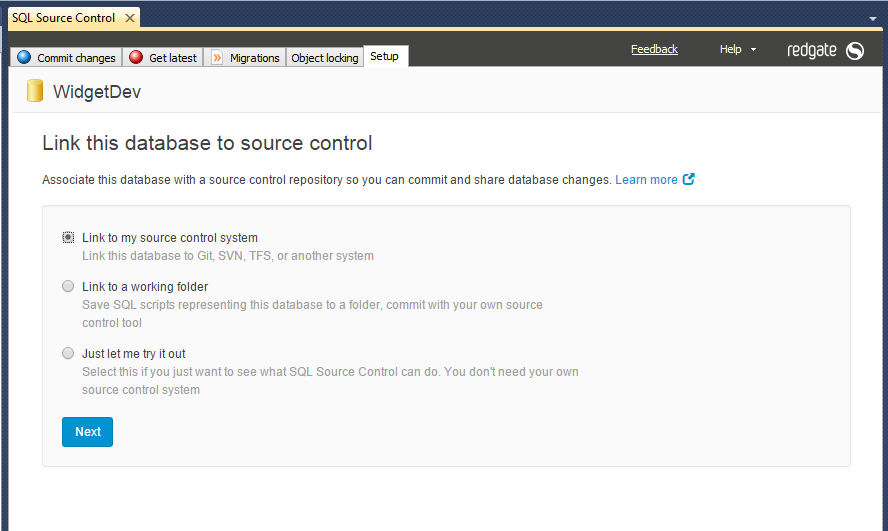Click the red Get latest icon
888x531 pixels.
point(136,57)
